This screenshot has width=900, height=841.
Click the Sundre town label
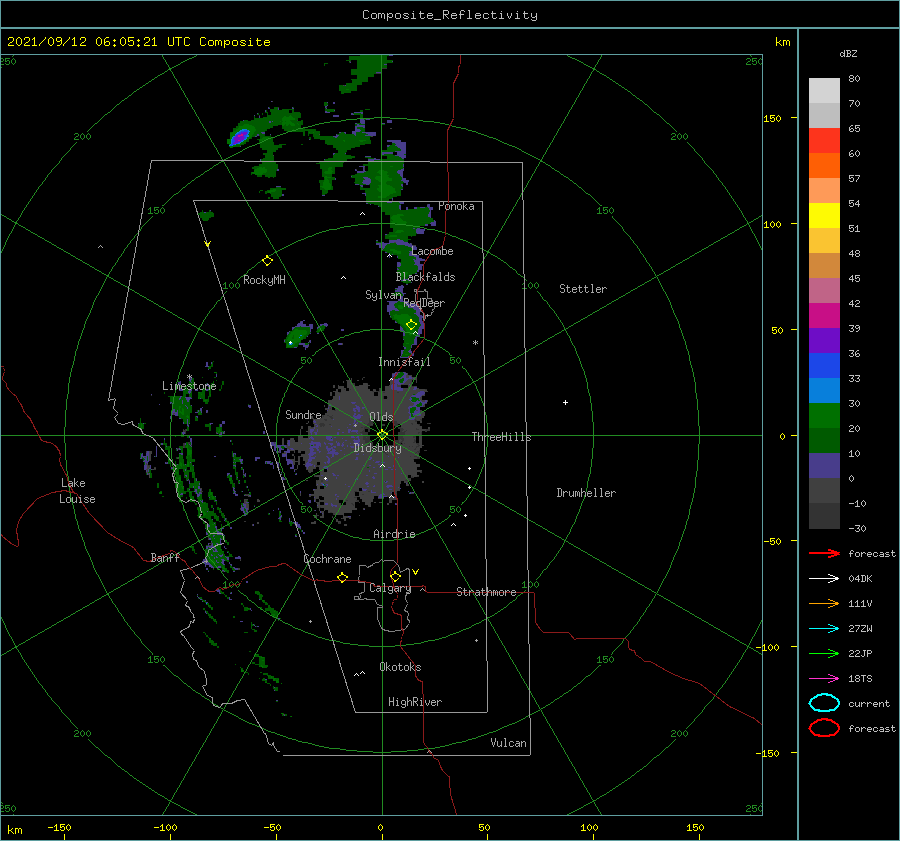click(x=303, y=414)
